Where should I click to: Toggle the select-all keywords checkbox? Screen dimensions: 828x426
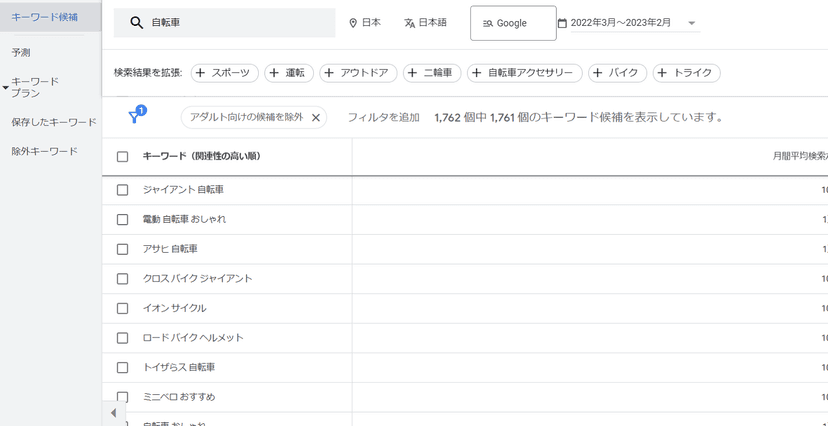pos(123,157)
